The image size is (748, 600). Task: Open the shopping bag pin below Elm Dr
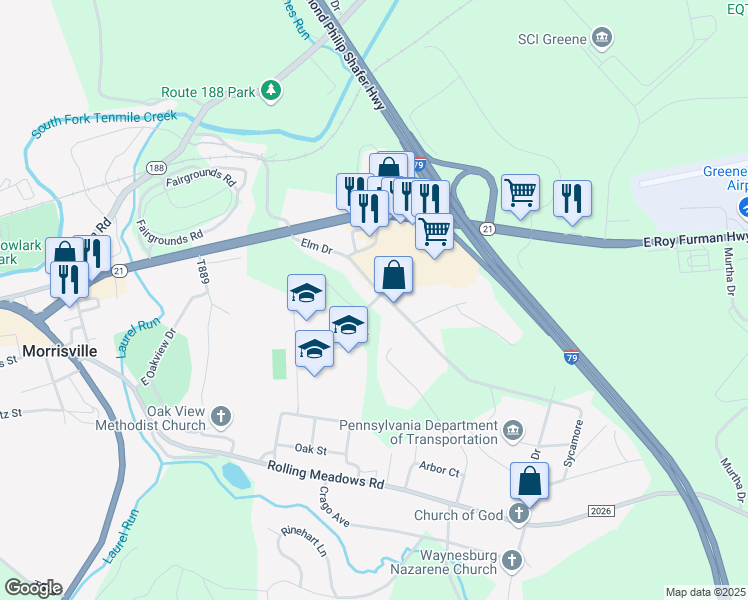click(394, 276)
